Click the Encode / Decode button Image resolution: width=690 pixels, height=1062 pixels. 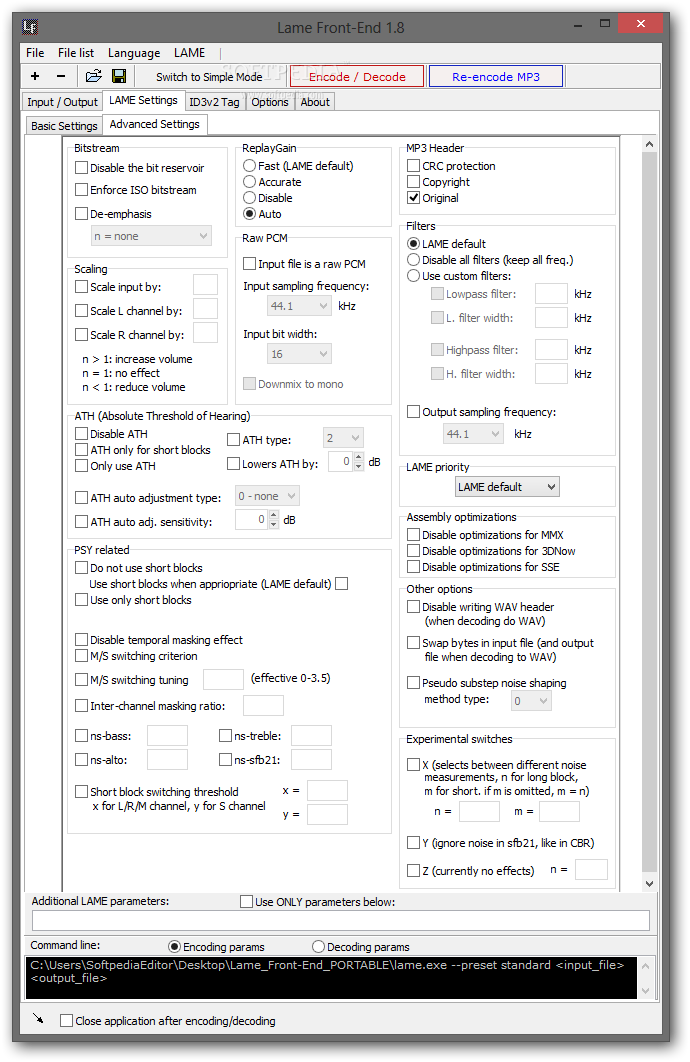[x=357, y=77]
